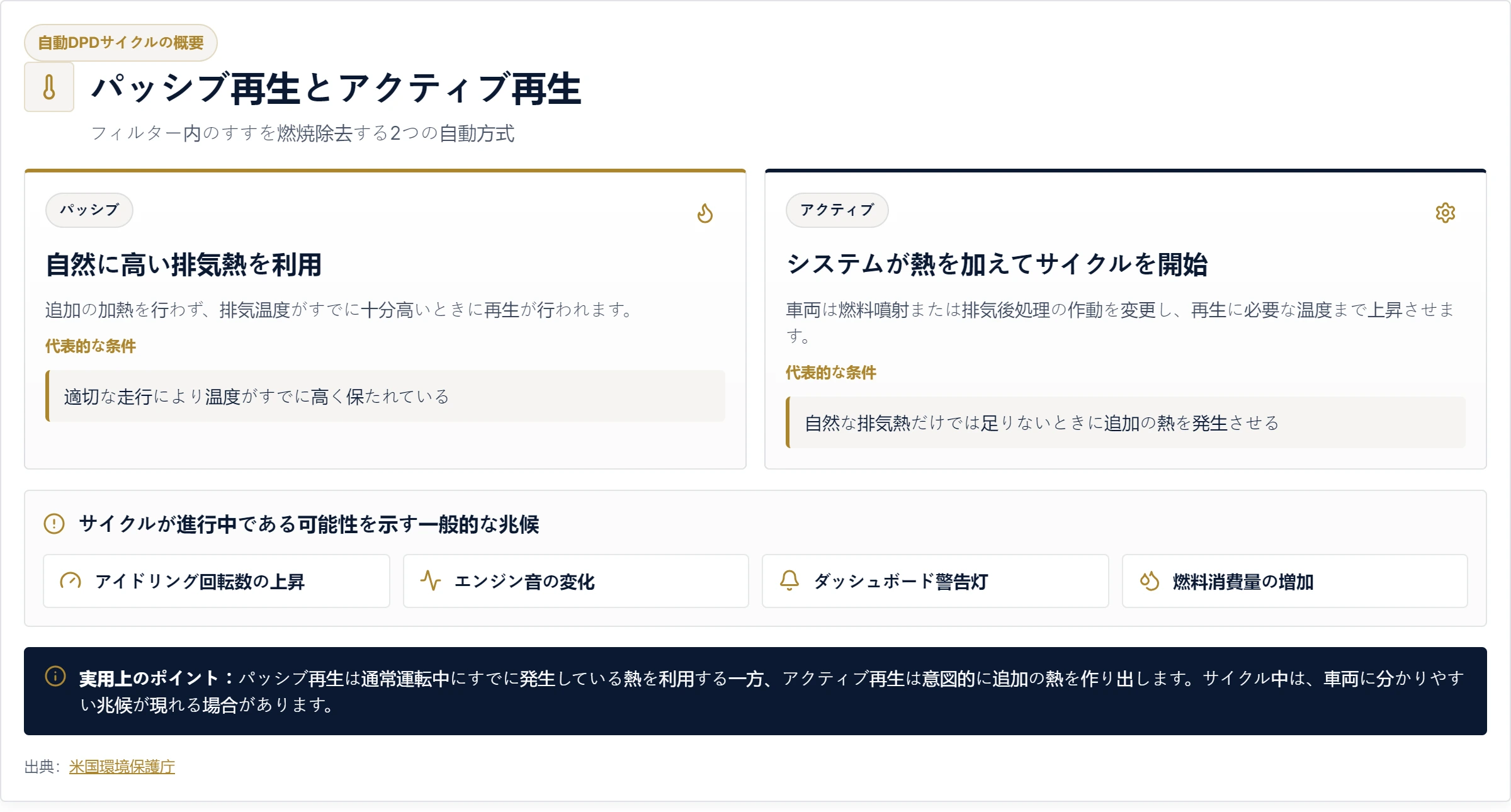Click the アイドリング回転数の上昇 text
The width and height of the screenshot is (1511, 812).
[200, 581]
